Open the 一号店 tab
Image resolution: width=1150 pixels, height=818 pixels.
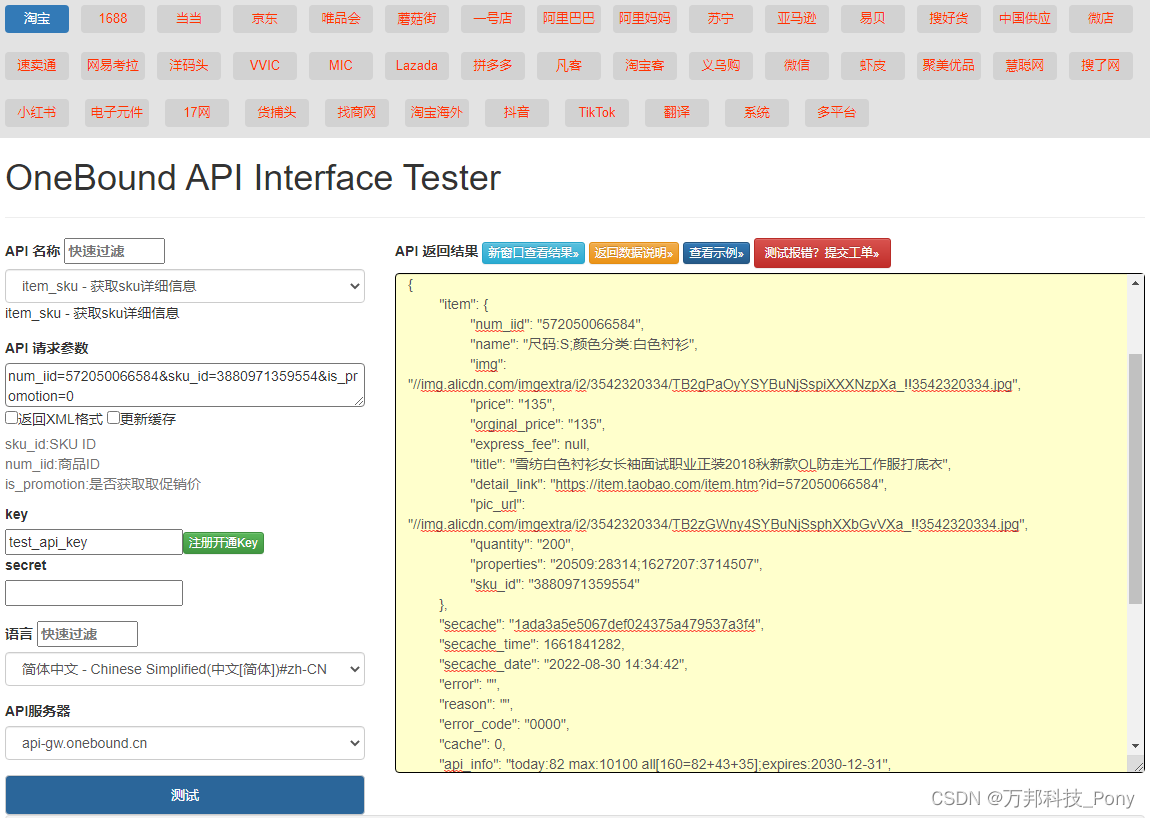(x=493, y=18)
